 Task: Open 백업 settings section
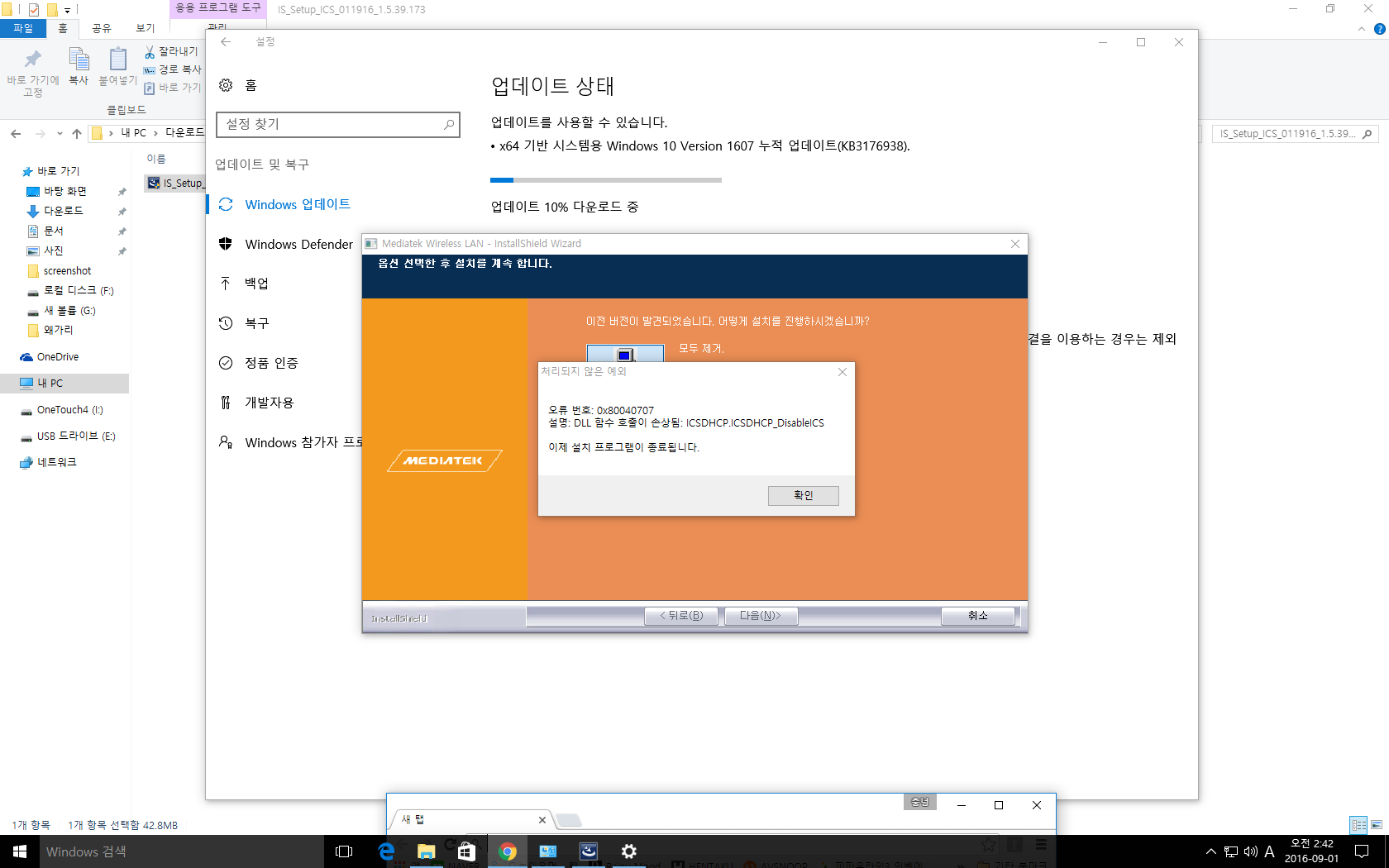[256, 284]
